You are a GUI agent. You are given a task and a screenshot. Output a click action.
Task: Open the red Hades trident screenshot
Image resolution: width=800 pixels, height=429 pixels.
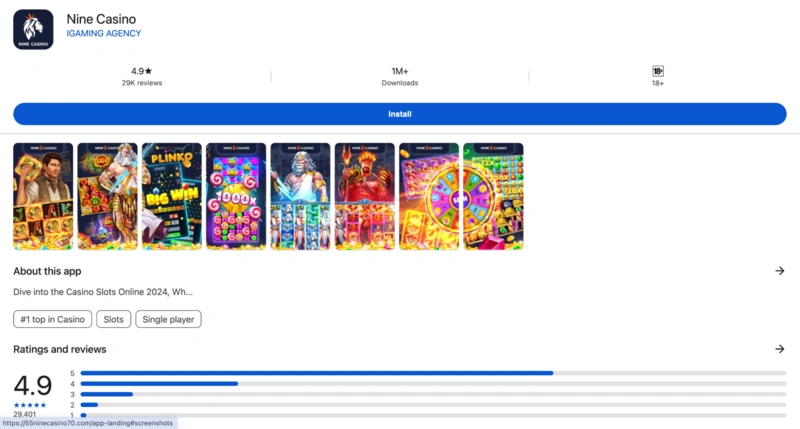(364, 196)
